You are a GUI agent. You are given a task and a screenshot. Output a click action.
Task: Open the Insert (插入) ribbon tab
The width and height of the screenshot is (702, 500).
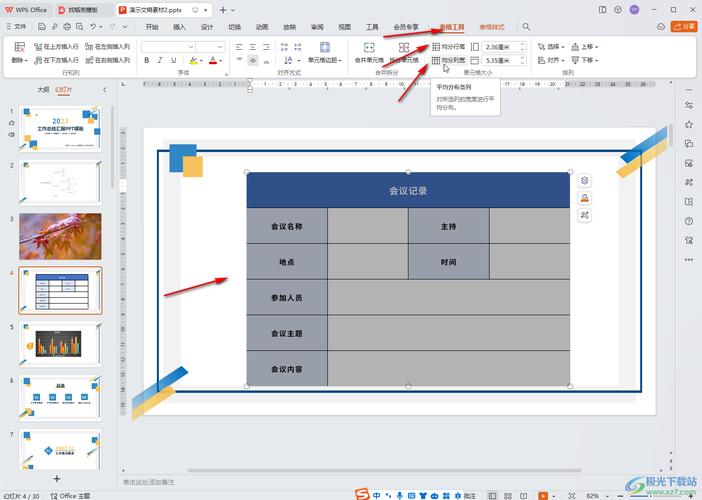tap(179, 27)
